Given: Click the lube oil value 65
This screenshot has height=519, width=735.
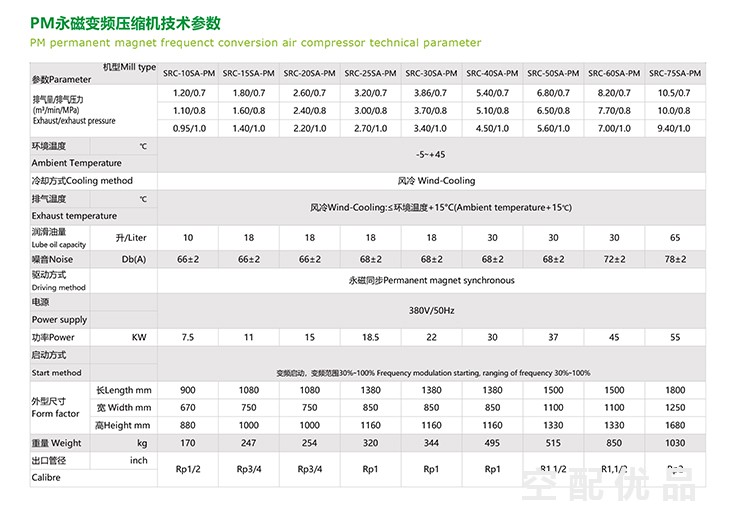Looking at the screenshot, I should pyautogui.click(x=675, y=238).
